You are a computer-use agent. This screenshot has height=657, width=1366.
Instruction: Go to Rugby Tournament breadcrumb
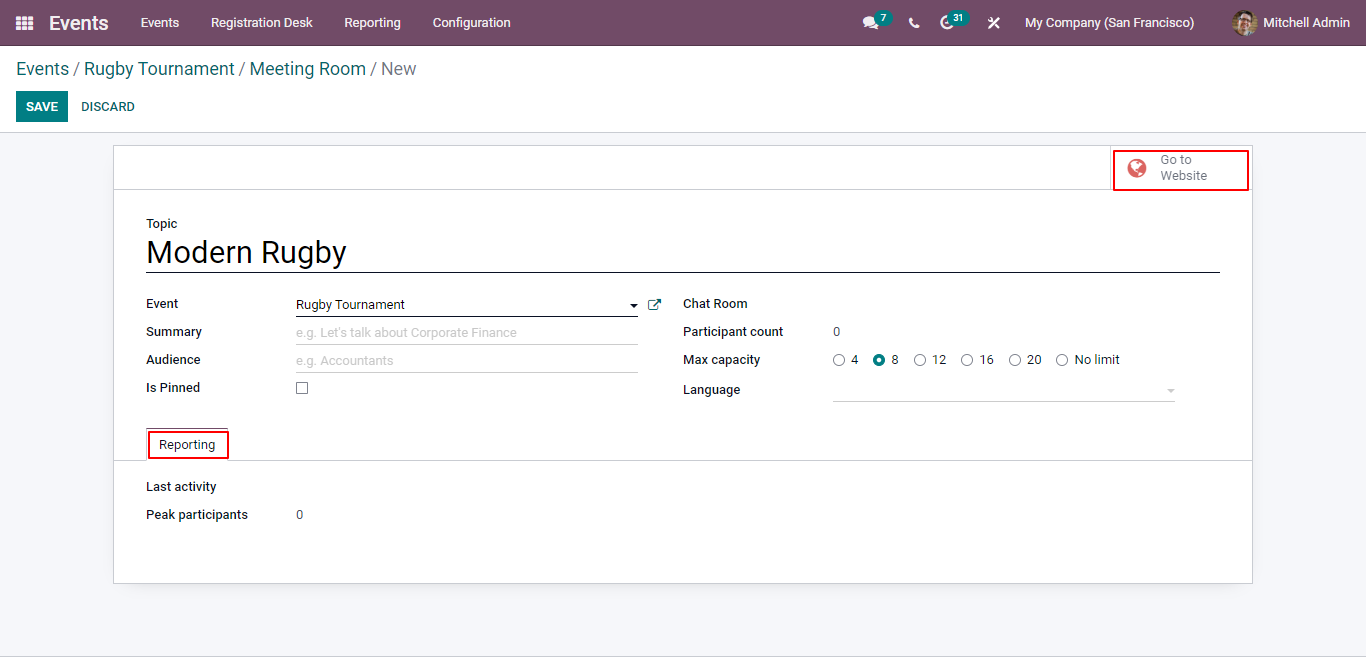tap(159, 69)
